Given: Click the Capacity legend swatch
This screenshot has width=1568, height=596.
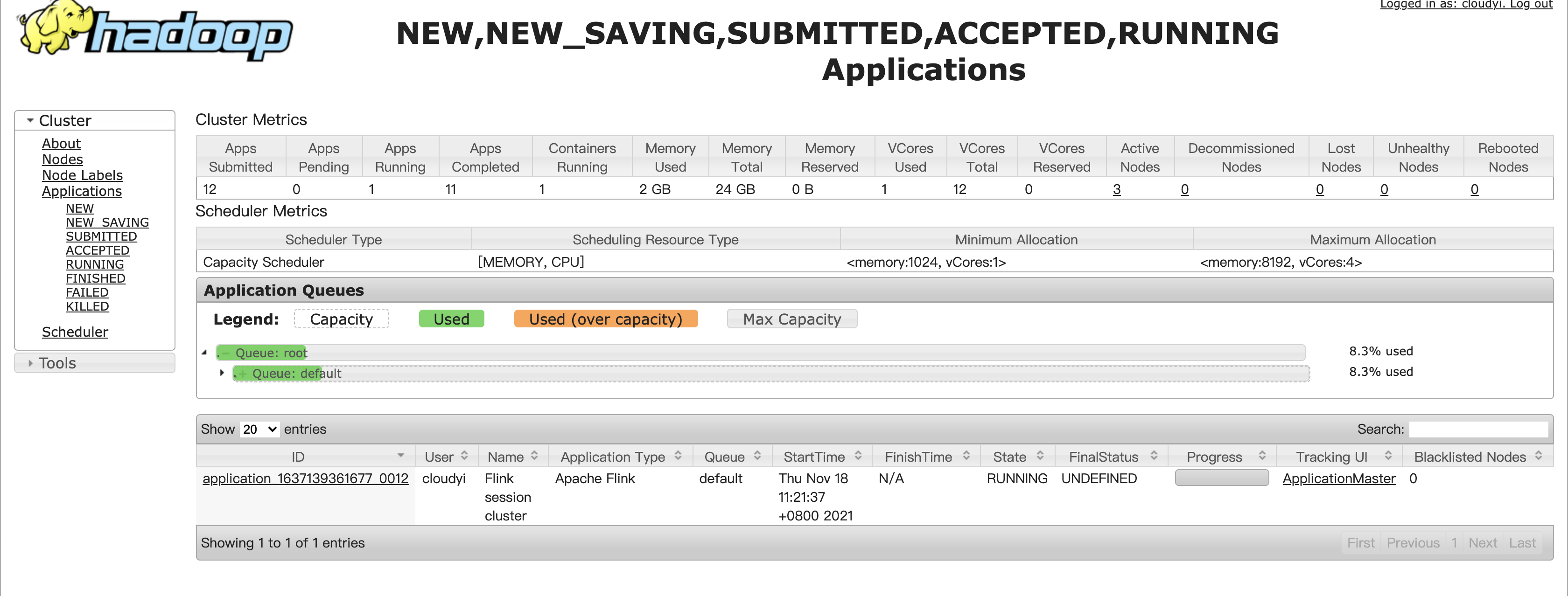Looking at the screenshot, I should [341, 319].
